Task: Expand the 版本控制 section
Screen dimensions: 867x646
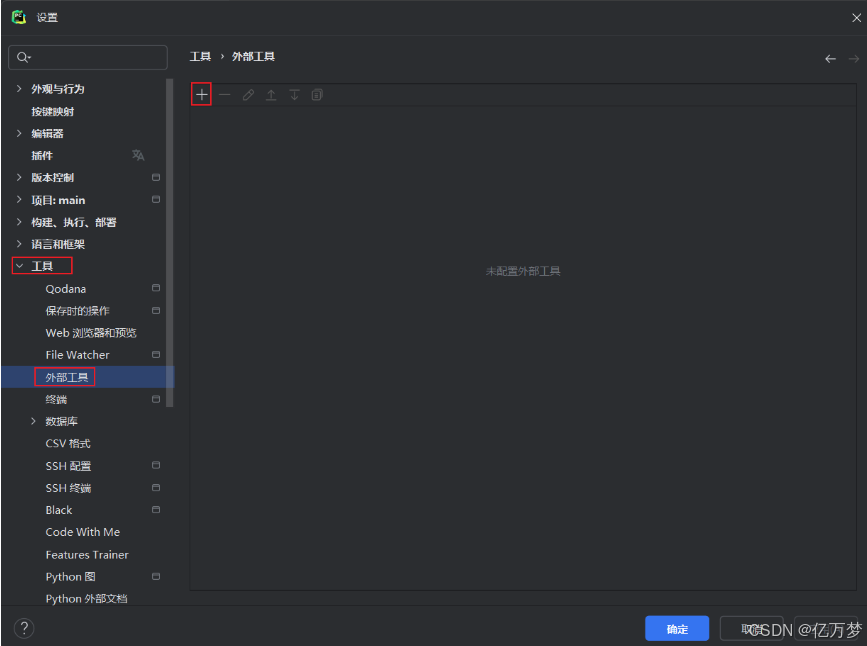Action: click(x=18, y=177)
